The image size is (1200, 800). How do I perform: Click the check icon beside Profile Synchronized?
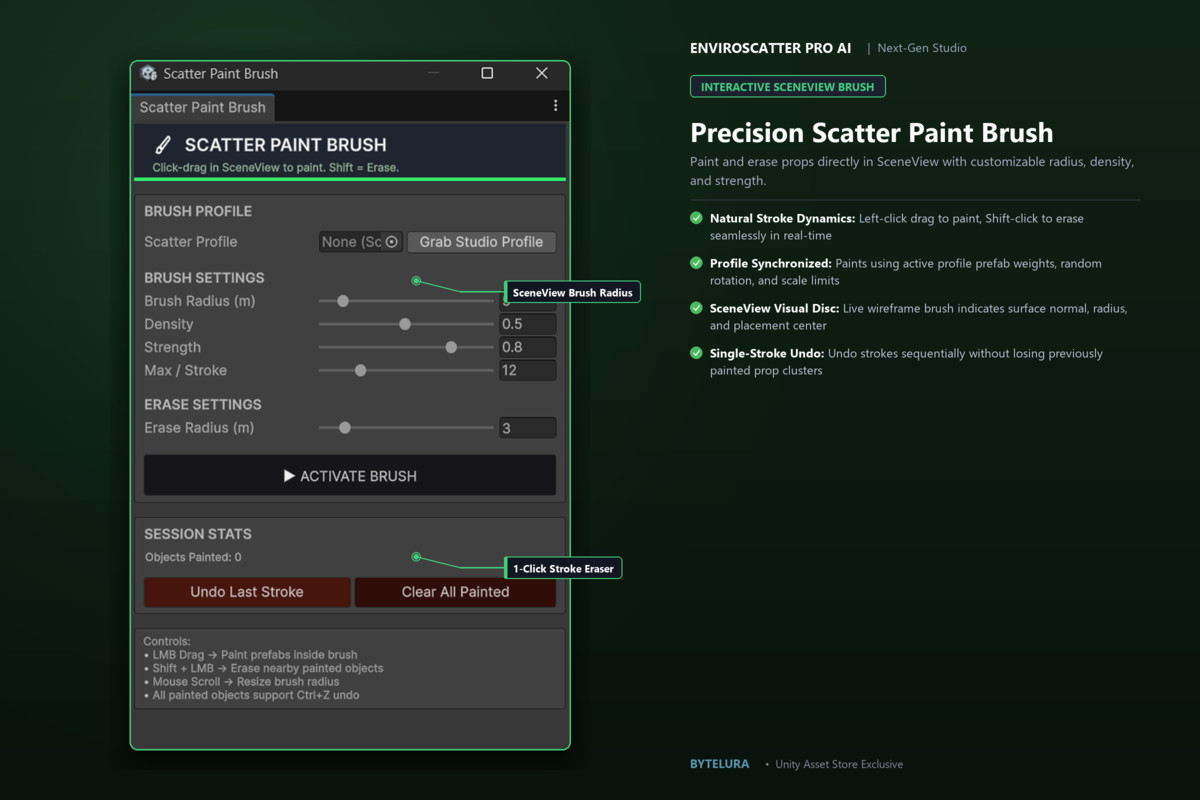click(696, 263)
